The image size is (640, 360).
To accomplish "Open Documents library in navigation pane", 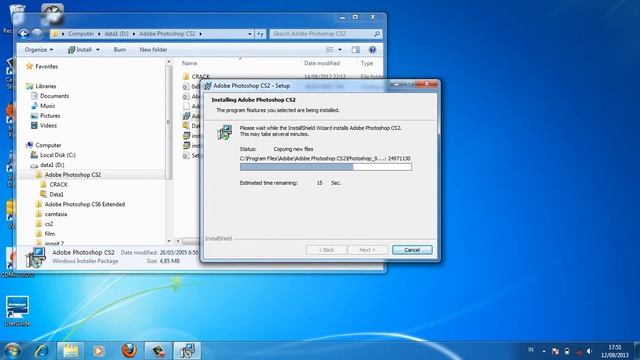I will (54, 96).
